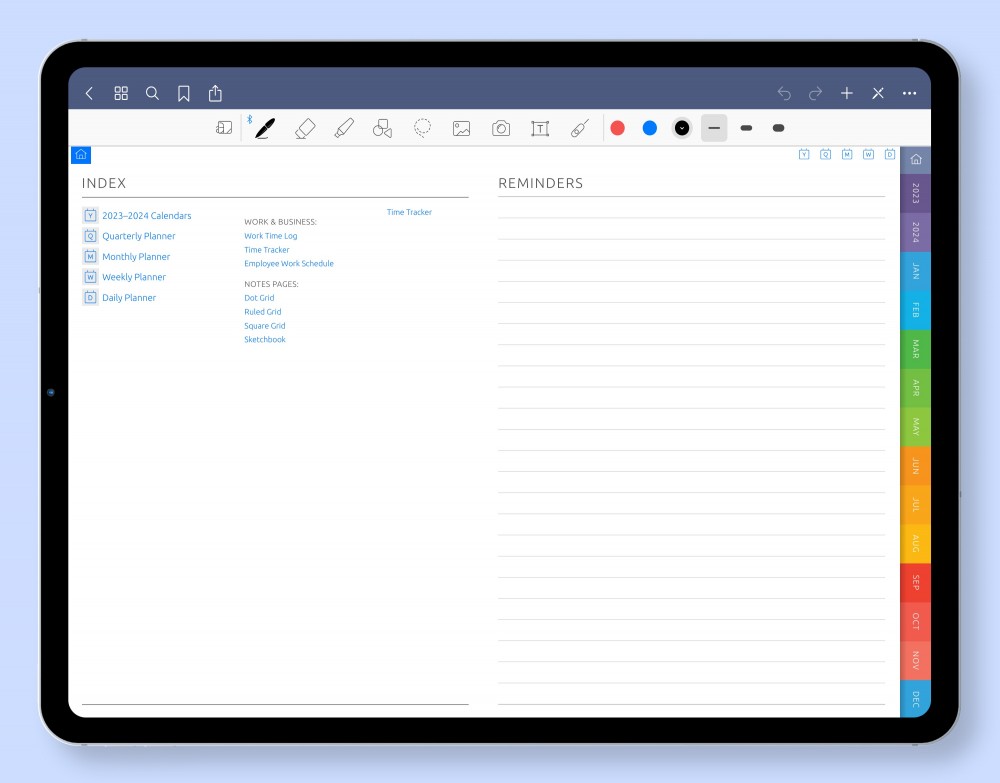
Task: Open the MAR side tab
Action: [x=916, y=349]
